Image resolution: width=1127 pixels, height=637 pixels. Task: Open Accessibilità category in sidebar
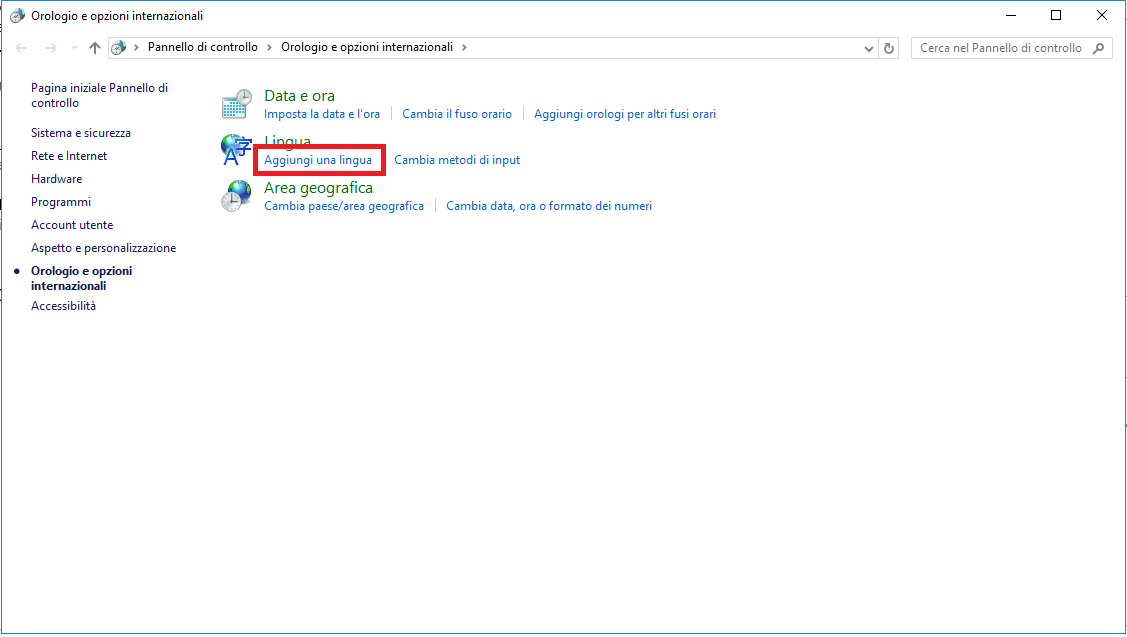click(x=63, y=306)
